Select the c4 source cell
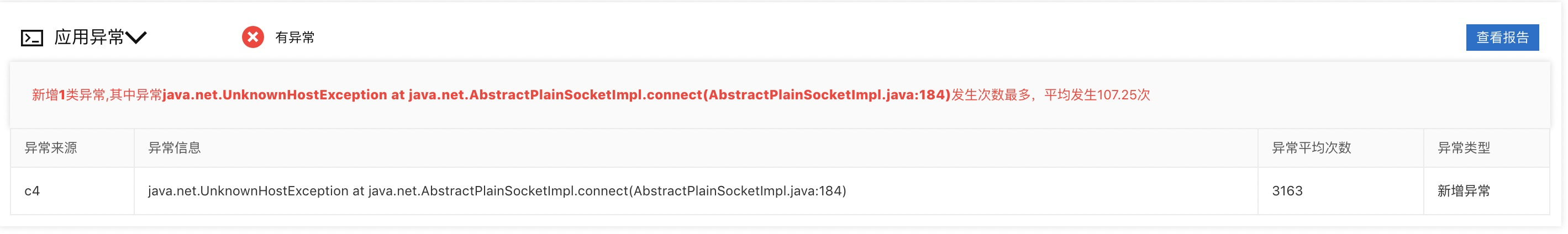 32,191
